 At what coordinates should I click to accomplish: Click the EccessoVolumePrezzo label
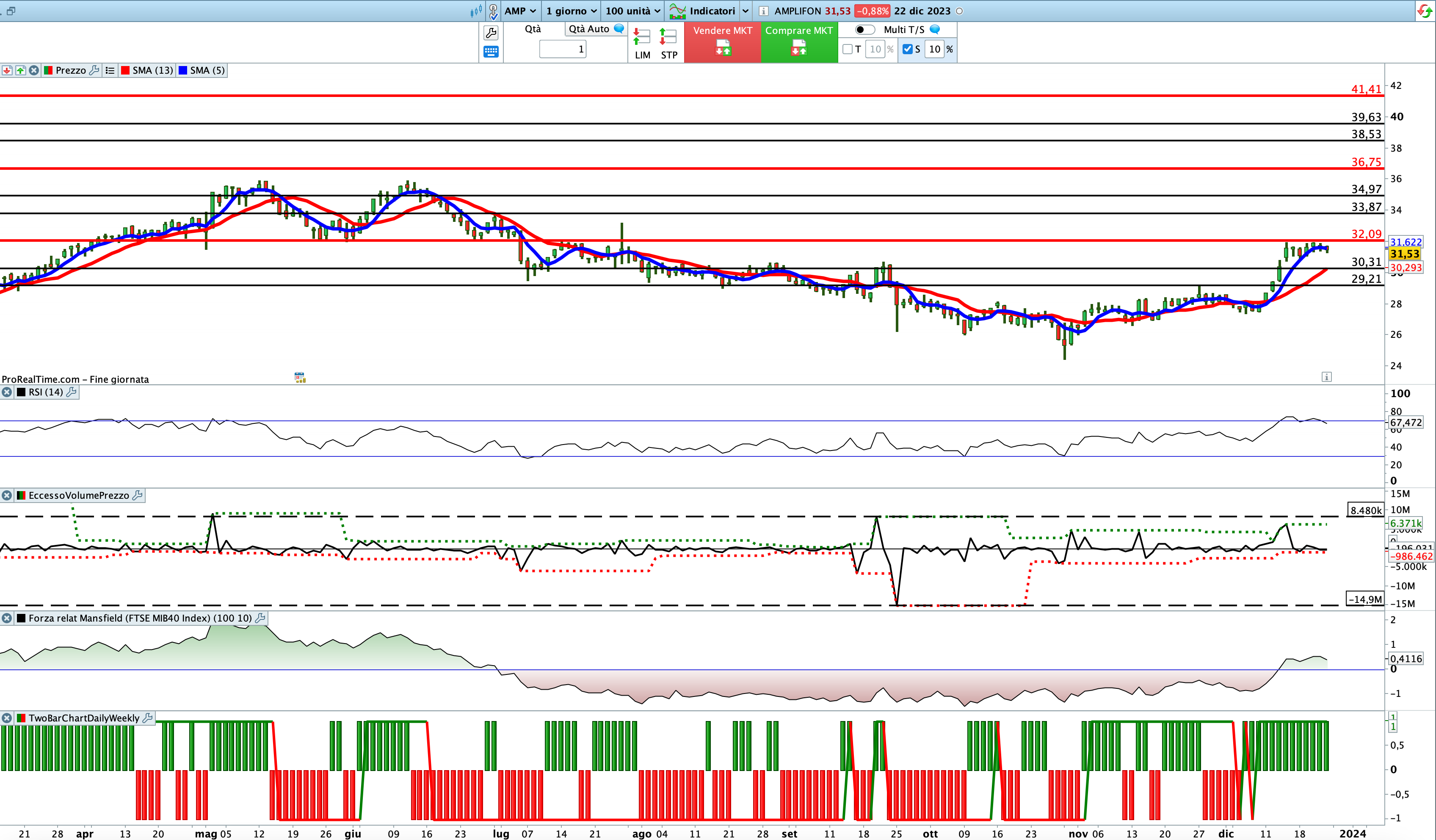point(79,495)
